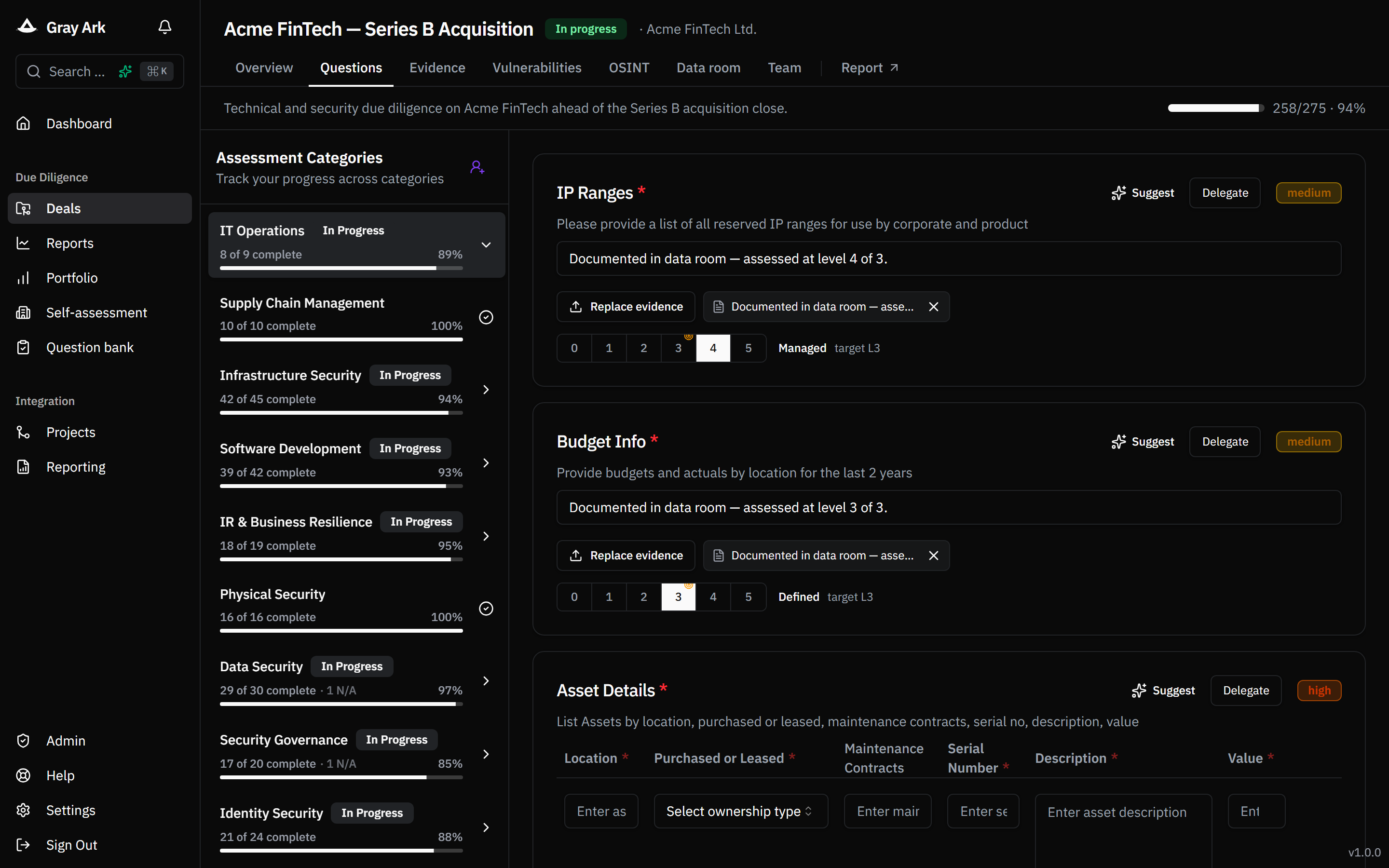Screen dimensions: 1389x868
Task: Set Budget Info maturity level to 5
Action: tap(749, 597)
